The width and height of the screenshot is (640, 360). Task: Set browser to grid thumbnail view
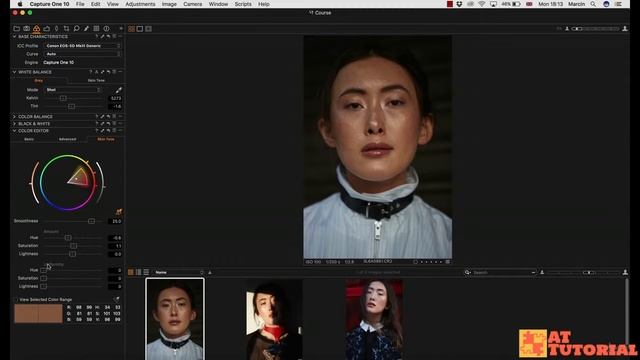click(x=131, y=272)
